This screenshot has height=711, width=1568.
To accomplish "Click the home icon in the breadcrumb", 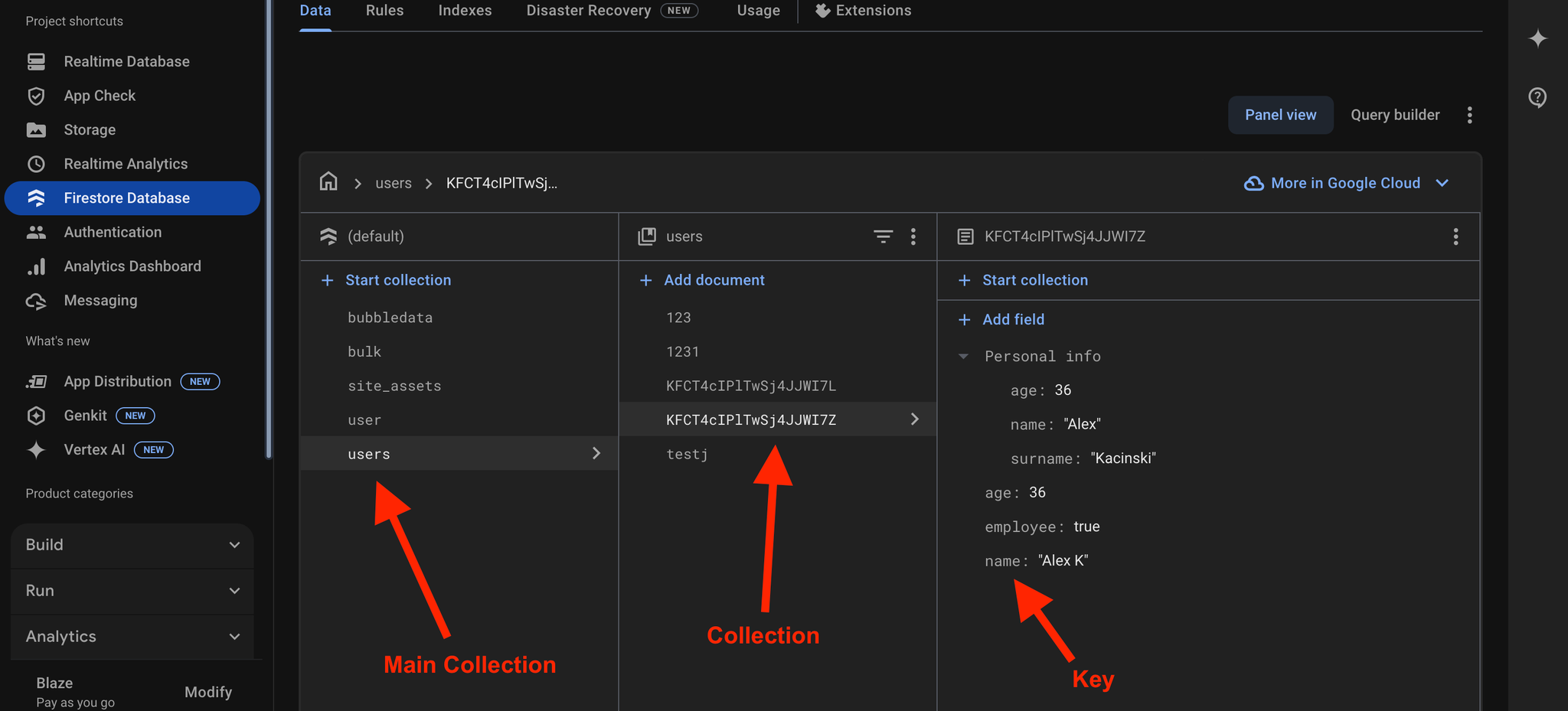I will [x=328, y=182].
